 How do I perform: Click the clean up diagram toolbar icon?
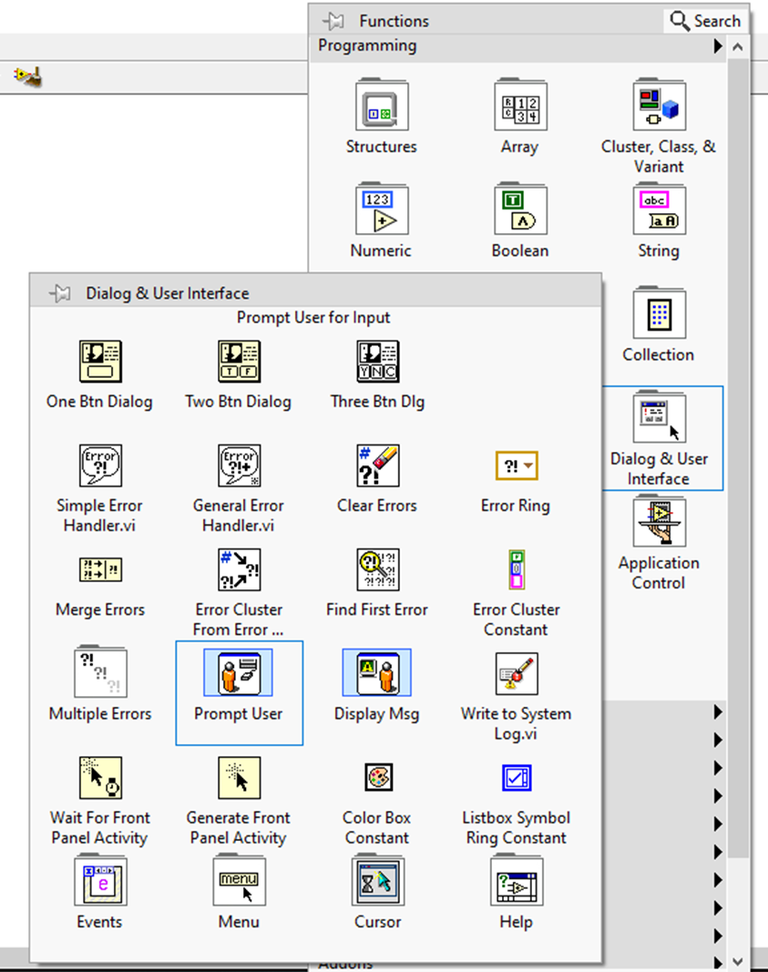point(29,76)
